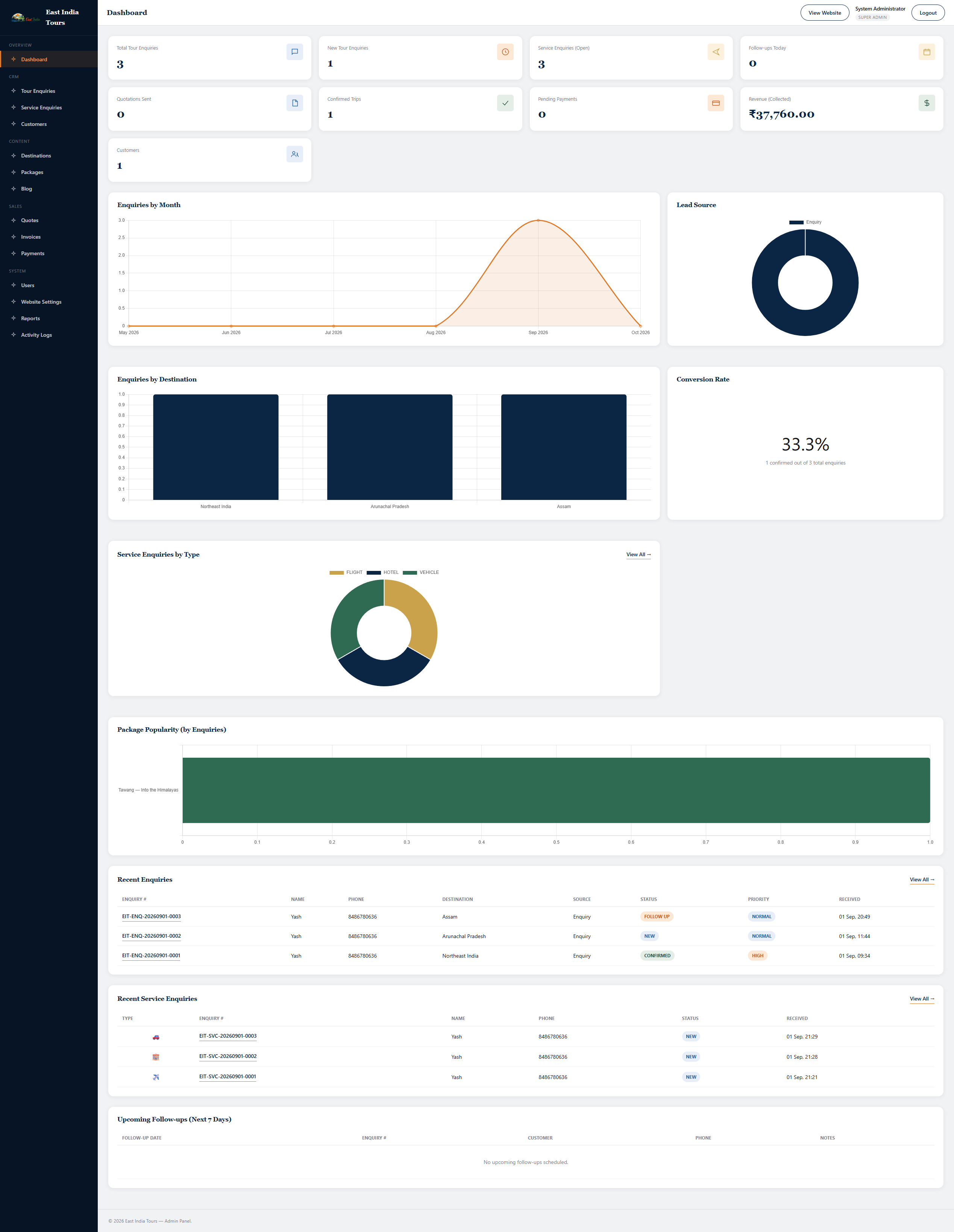
Task: Click the 01 Sep, 21:29 received time
Action: coord(802,1037)
